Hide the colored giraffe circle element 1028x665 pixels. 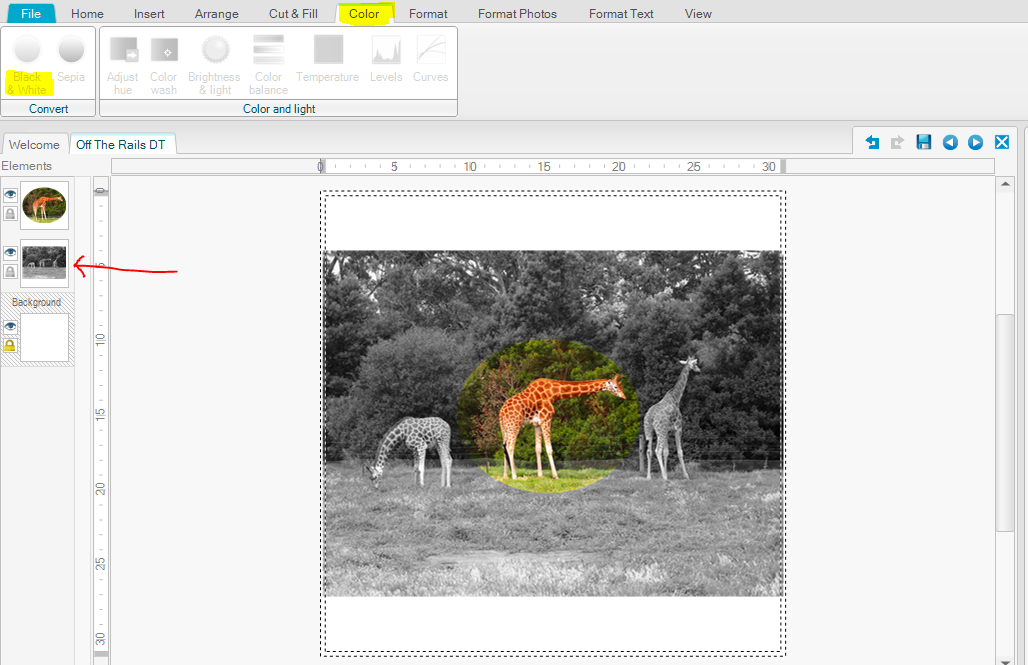click(x=10, y=194)
